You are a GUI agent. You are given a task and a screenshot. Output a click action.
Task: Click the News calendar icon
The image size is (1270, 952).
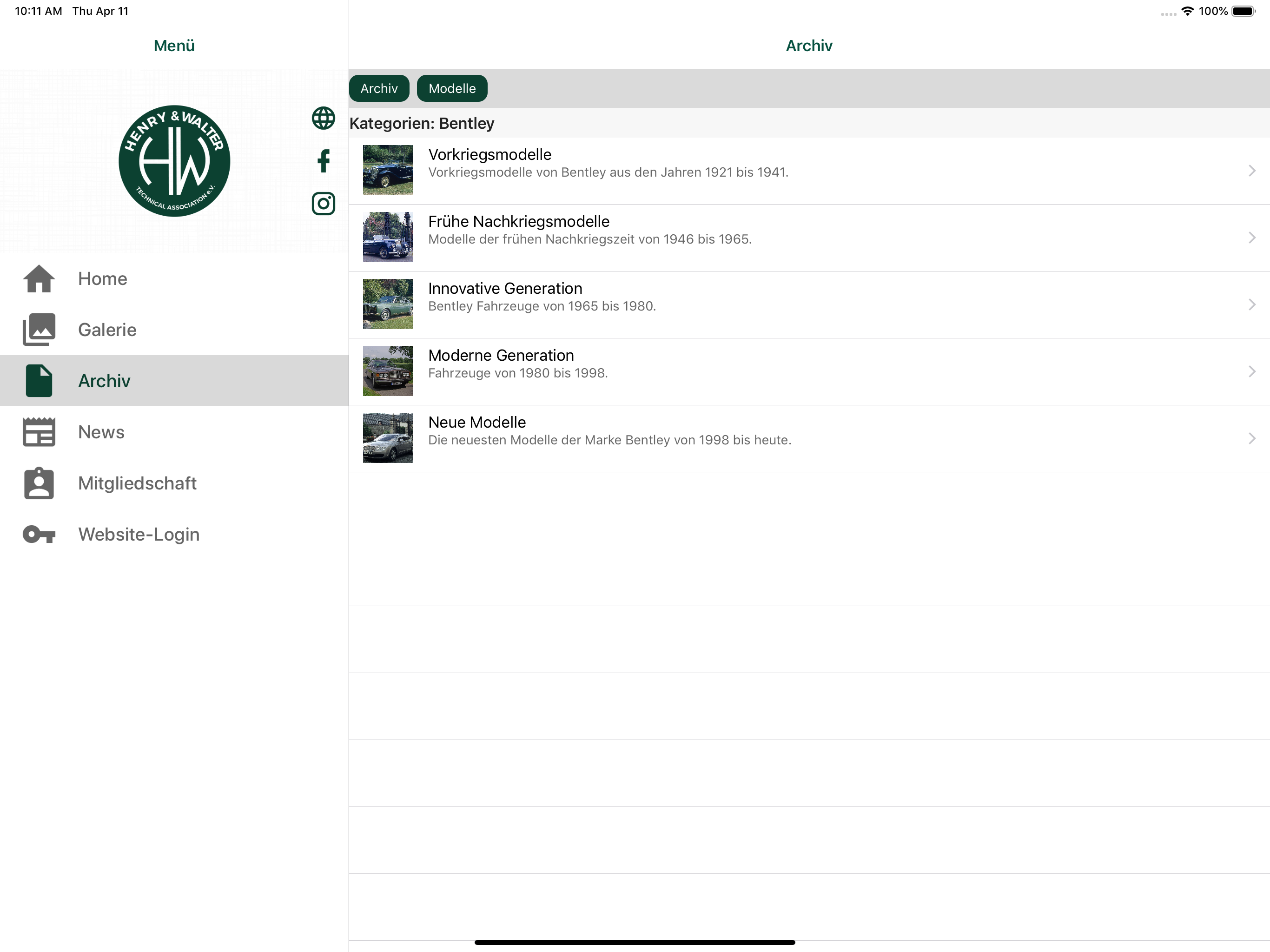click(x=39, y=432)
